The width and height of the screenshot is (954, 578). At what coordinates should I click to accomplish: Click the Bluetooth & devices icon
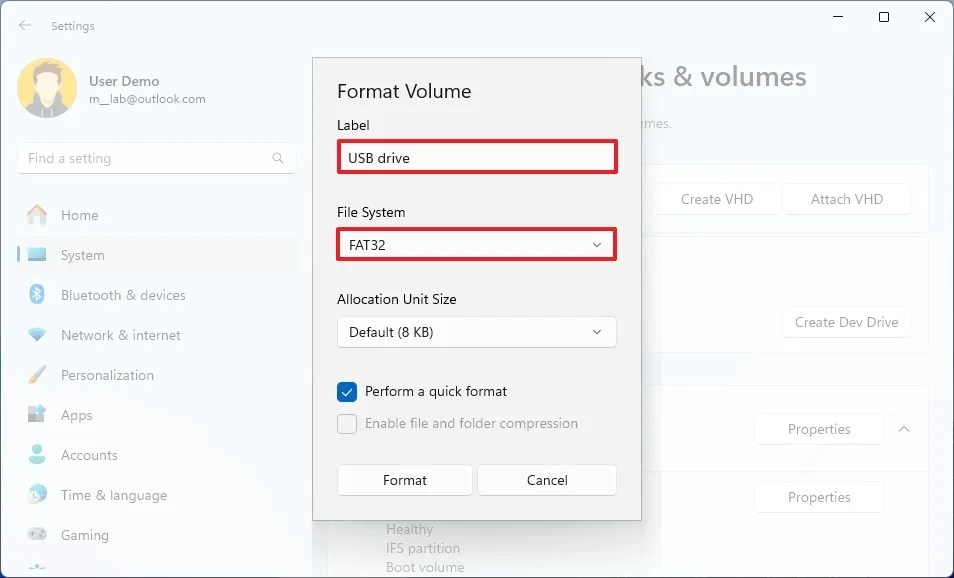(x=37, y=294)
